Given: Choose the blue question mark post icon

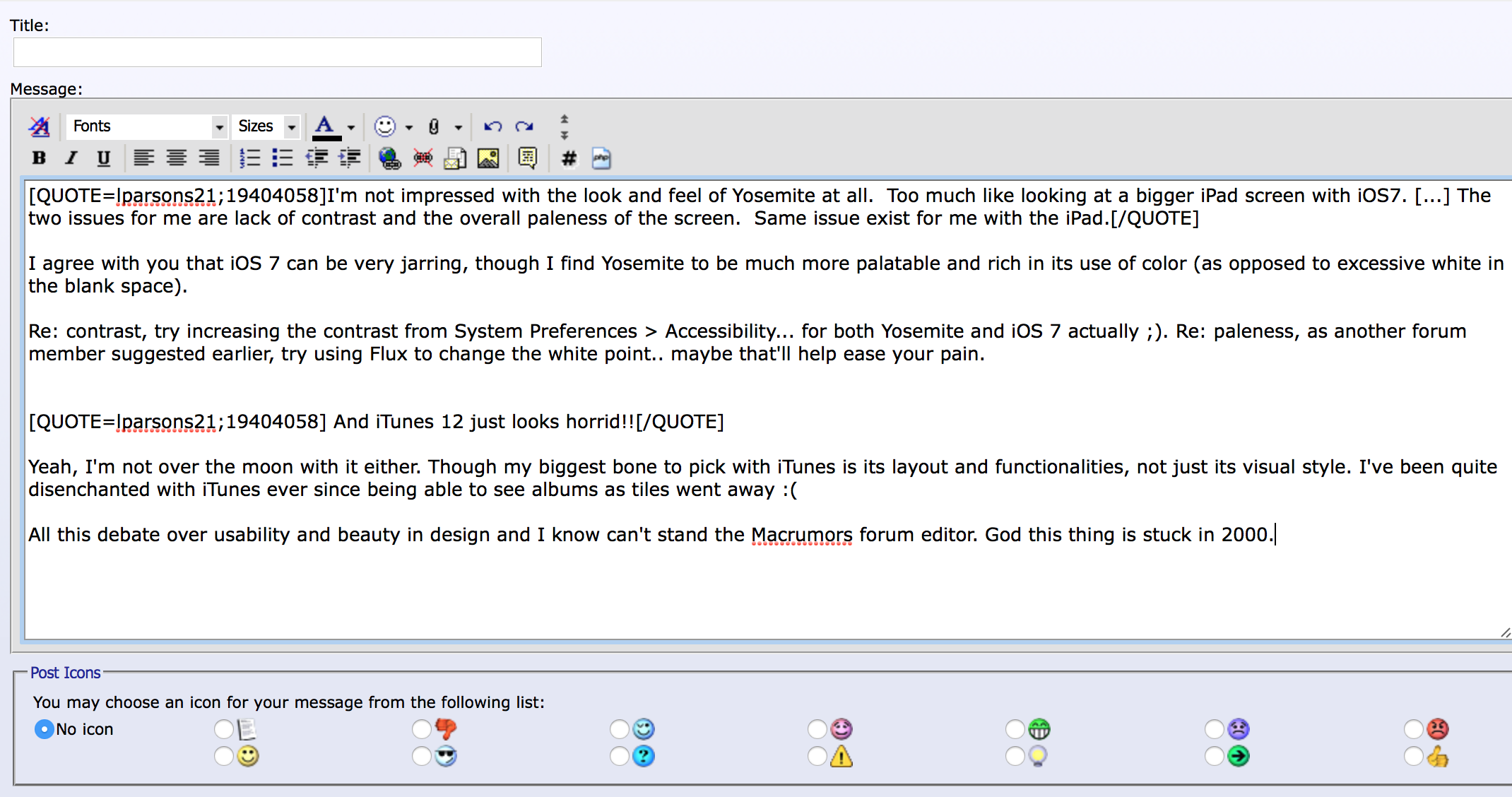Looking at the screenshot, I should 644,756.
